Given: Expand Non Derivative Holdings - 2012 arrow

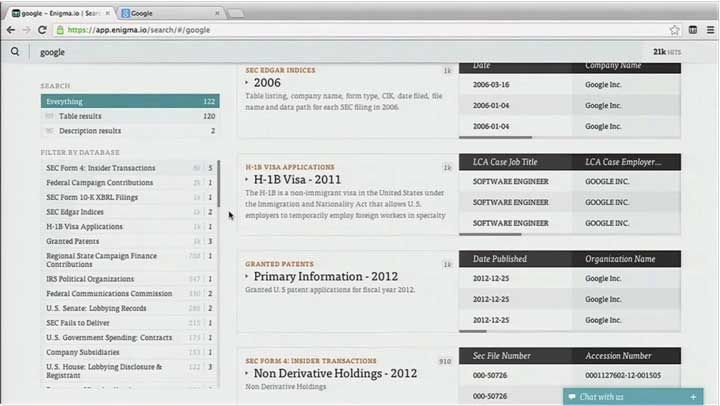Looking at the screenshot, I should point(247,373).
